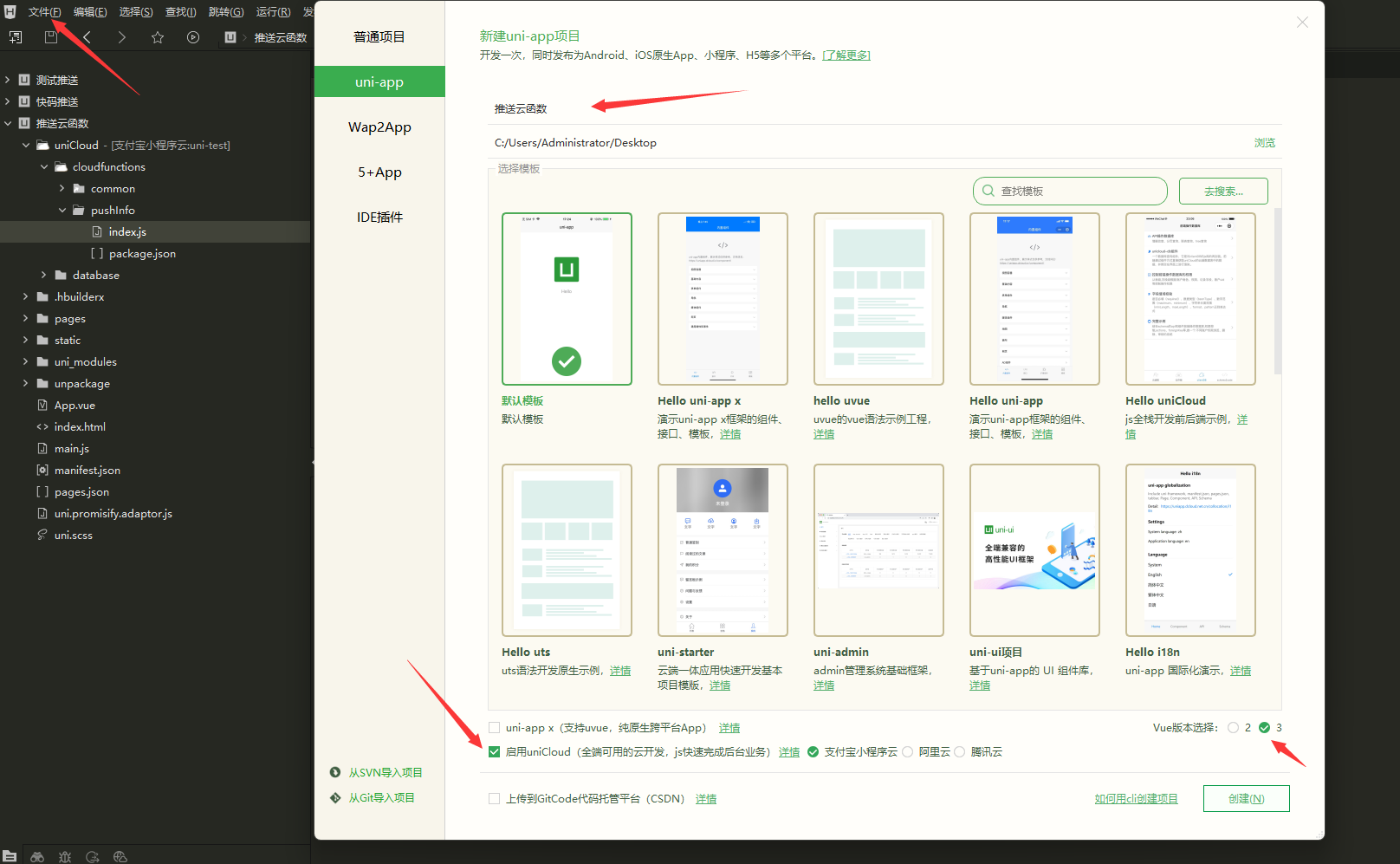This screenshot has width=1400, height=864.
Task: Click the save toolbar icon
Action: coord(51,37)
